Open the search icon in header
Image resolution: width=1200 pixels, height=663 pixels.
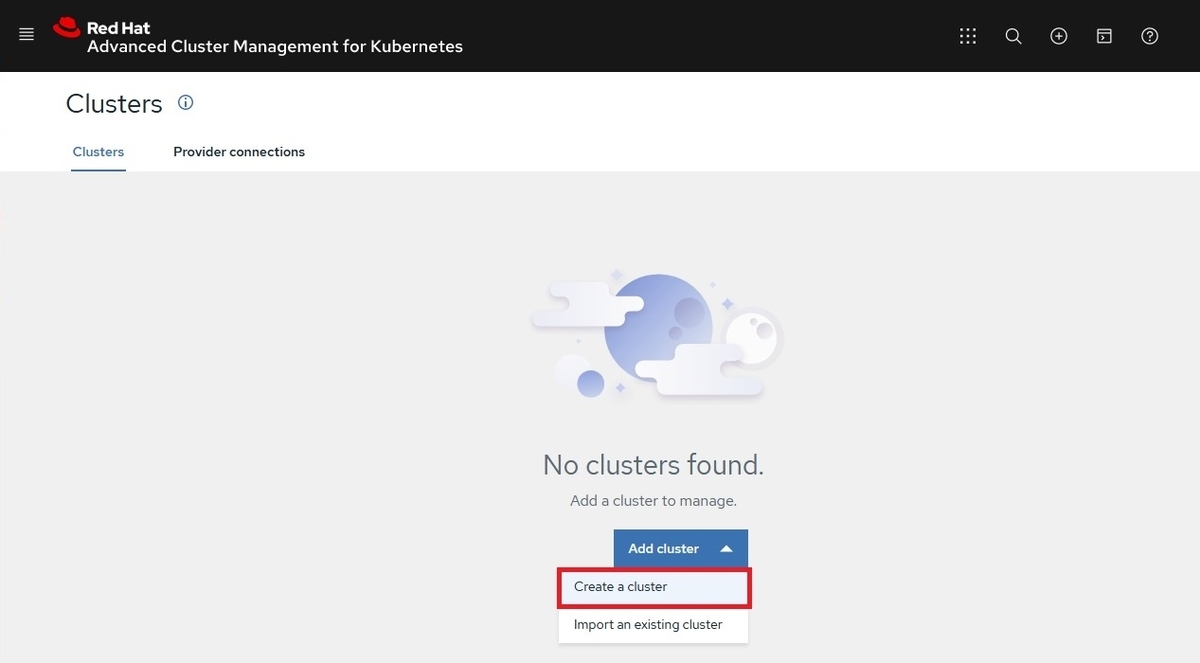click(1013, 36)
